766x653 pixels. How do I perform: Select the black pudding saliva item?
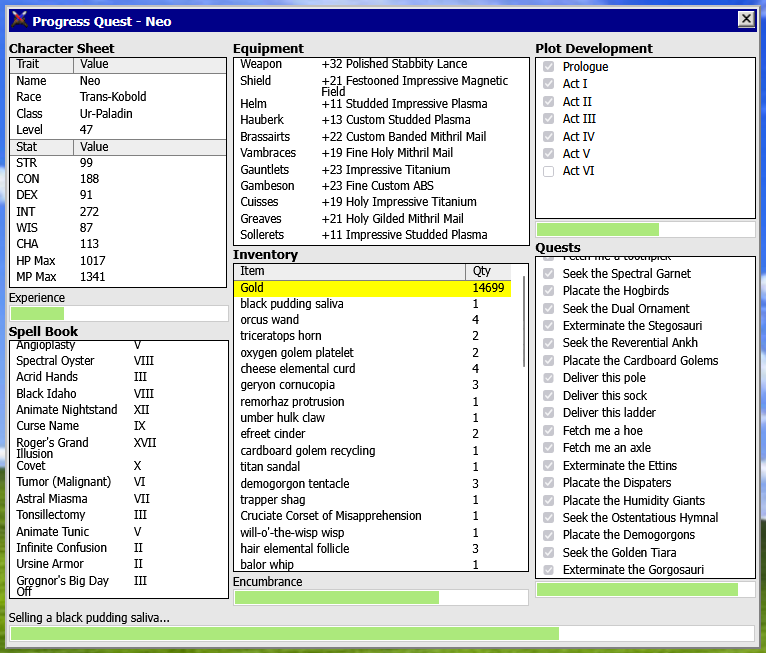(x=373, y=304)
